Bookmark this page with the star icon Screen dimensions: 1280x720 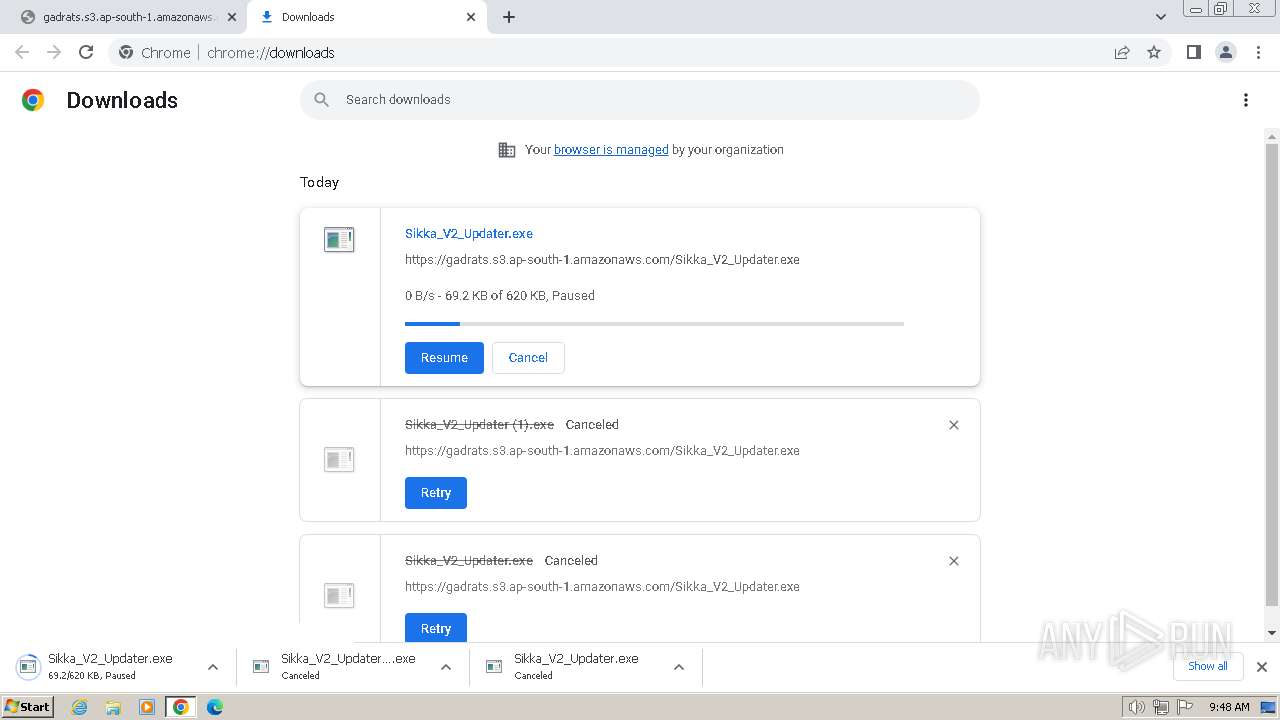pyautogui.click(x=1154, y=53)
